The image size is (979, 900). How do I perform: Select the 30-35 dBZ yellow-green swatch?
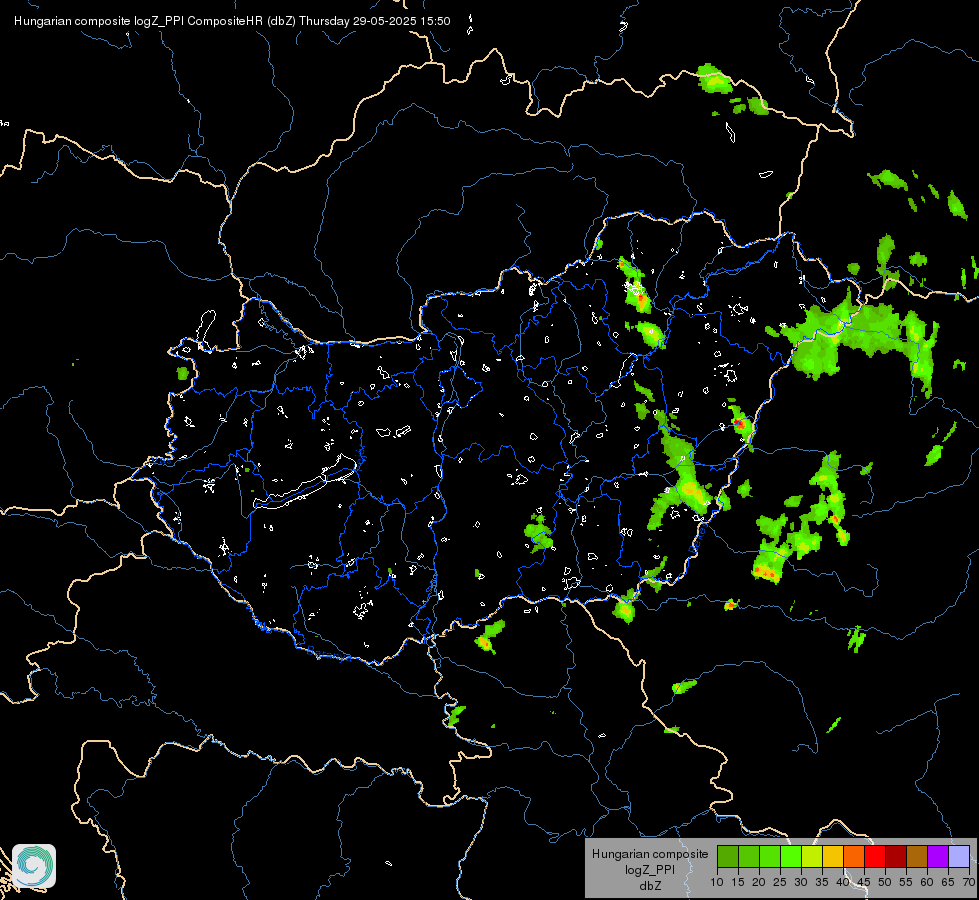812,856
